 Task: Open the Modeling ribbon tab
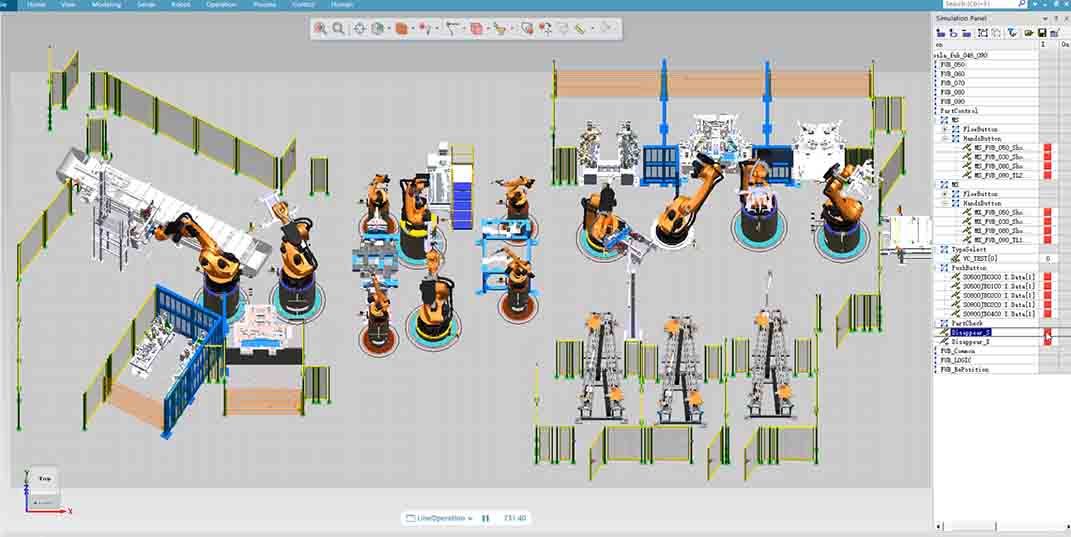pyautogui.click(x=106, y=5)
